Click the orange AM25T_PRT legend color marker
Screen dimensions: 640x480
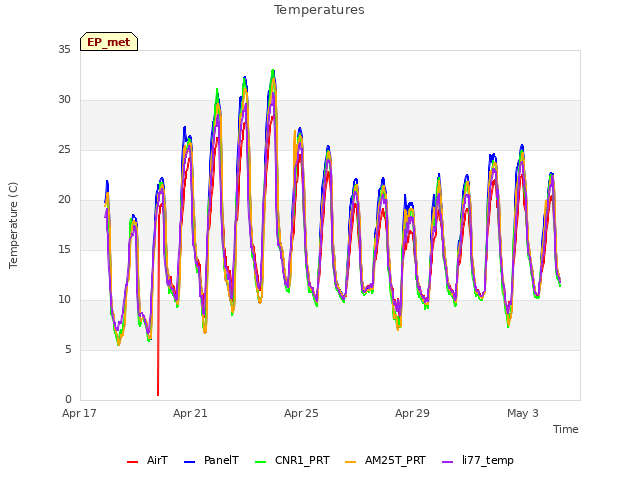351,462
